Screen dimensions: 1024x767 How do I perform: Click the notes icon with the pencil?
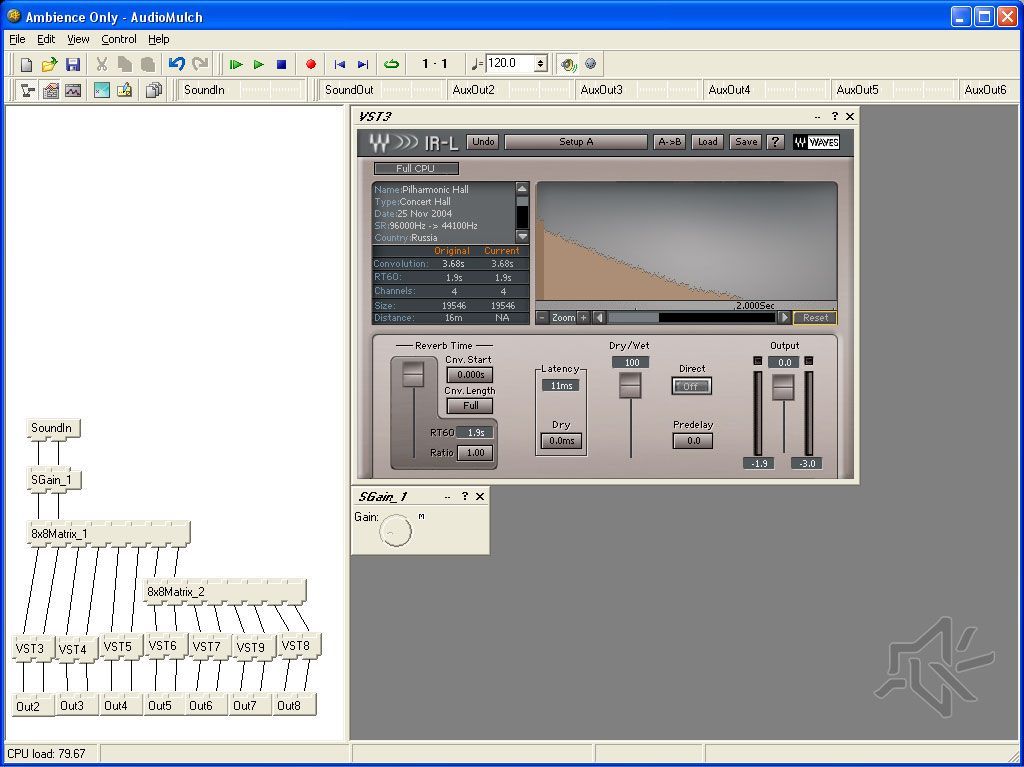click(x=125, y=90)
